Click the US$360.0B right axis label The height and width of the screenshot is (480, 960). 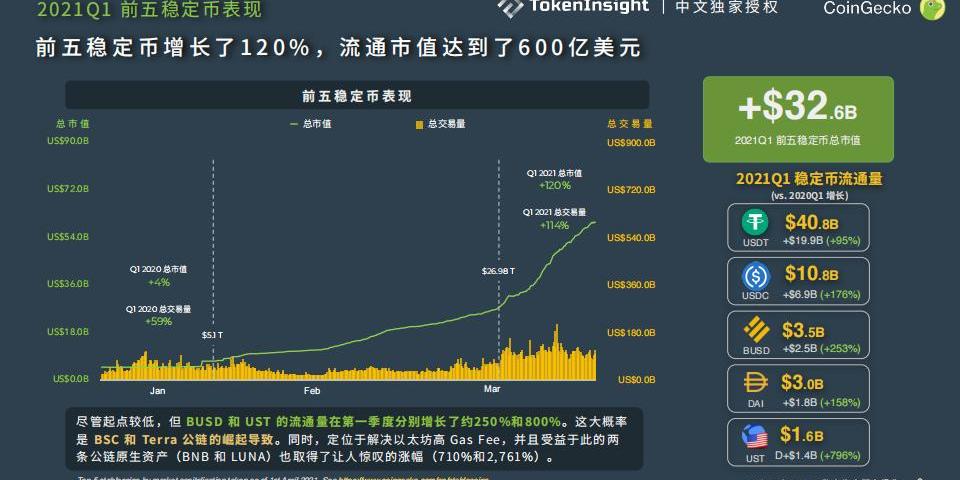[x=632, y=285]
